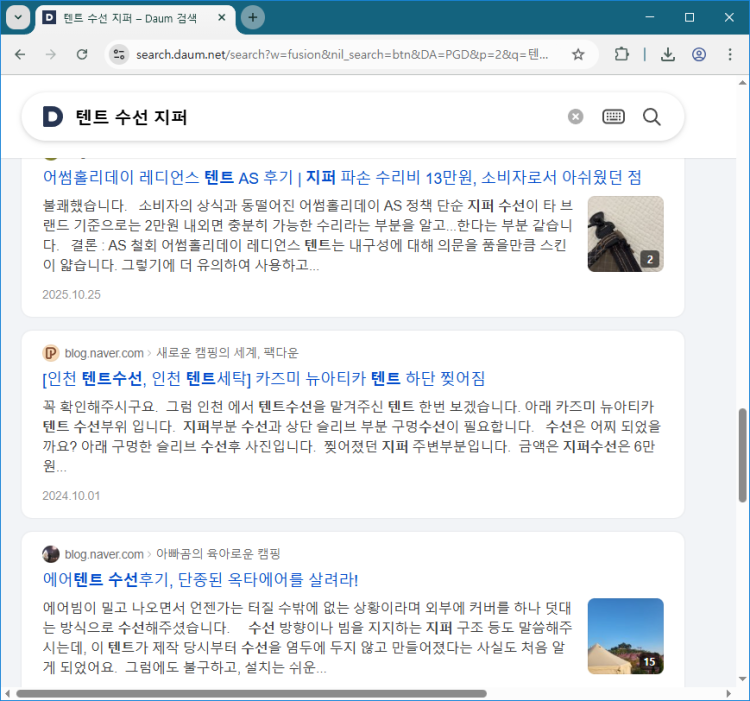The image size is (750, 701).
Task: Open Chrome's three-dot menu
Action: coord(729,55)
